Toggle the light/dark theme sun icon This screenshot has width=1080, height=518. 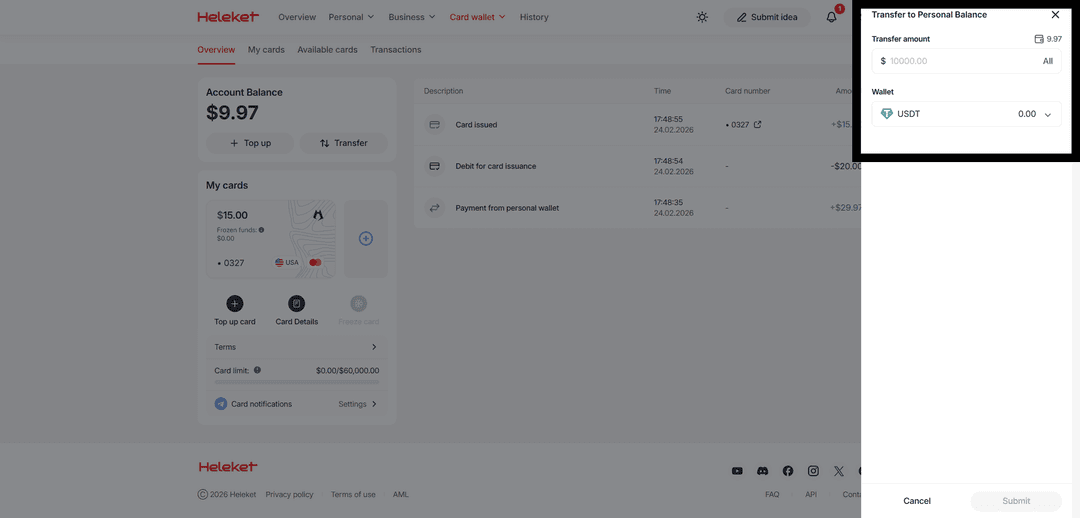702,17
